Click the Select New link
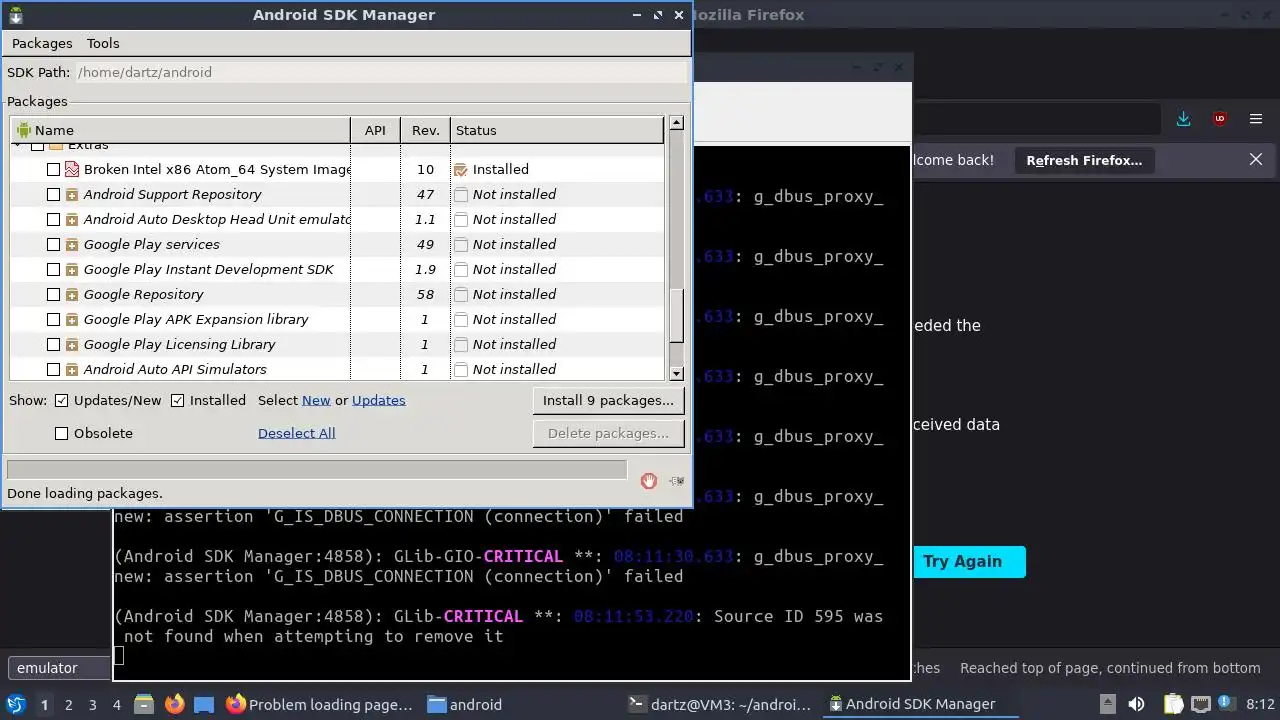The image size is (1280, 720). pyautogui.click(x=316, y=401)
